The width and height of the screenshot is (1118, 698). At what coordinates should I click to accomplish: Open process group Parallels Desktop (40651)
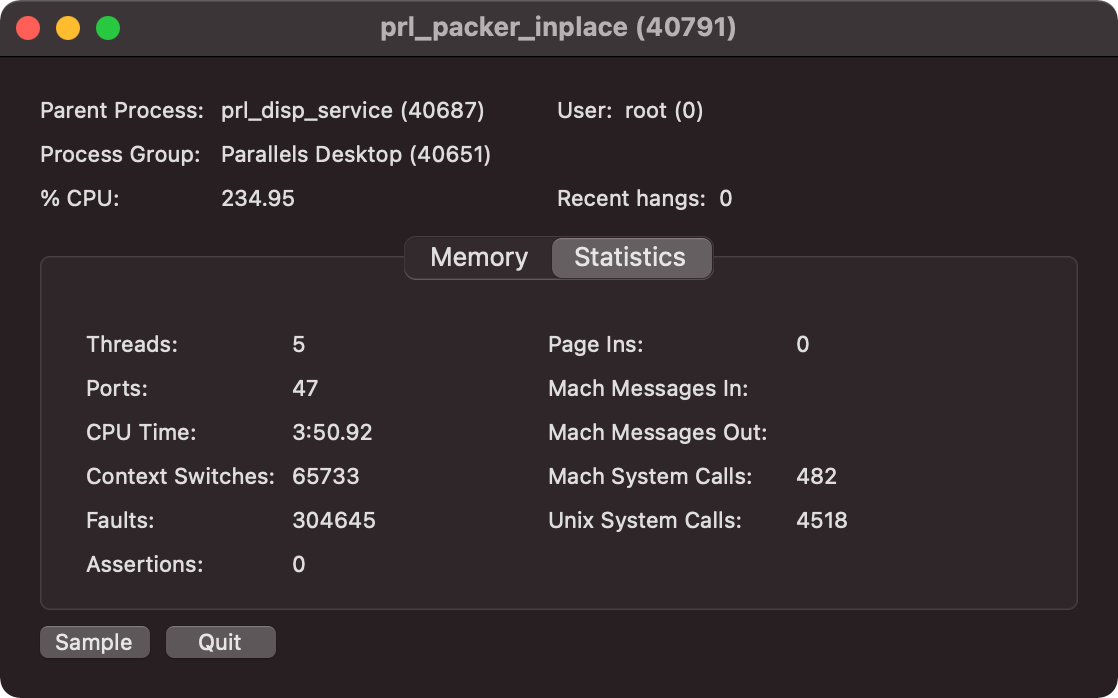pos(355,154)
